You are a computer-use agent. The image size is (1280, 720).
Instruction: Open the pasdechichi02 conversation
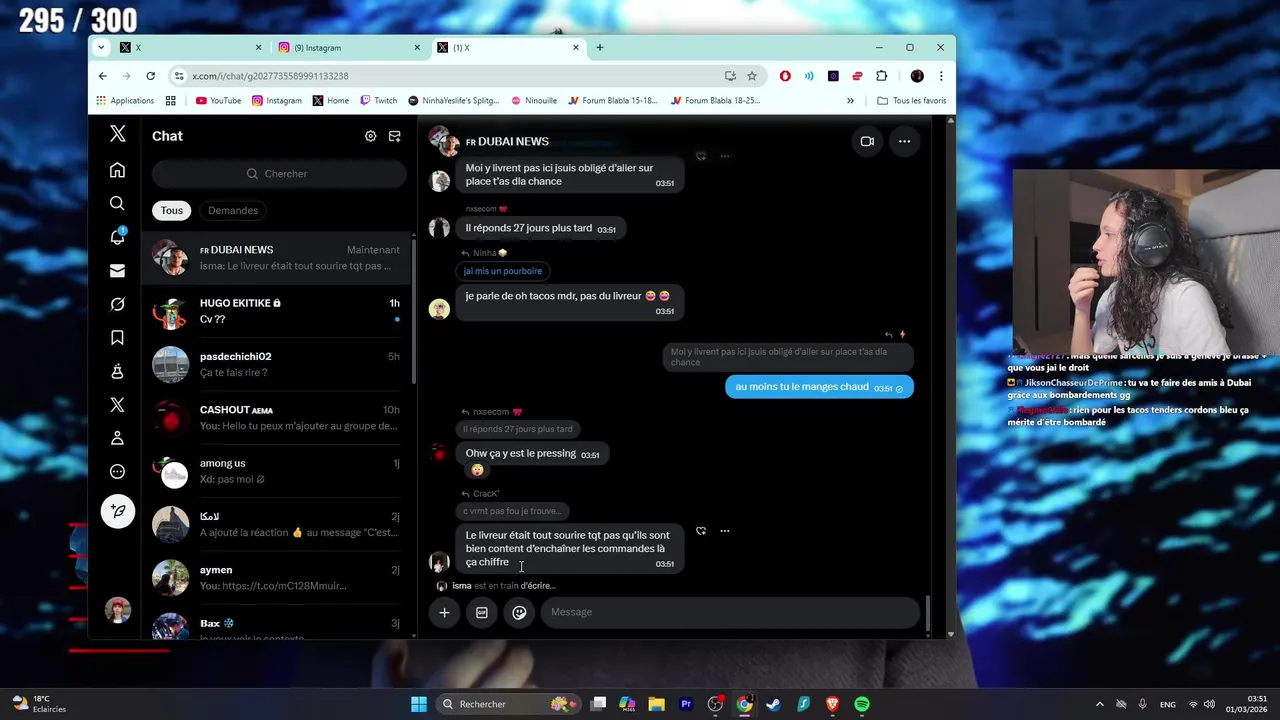click(x=276, y=364)
